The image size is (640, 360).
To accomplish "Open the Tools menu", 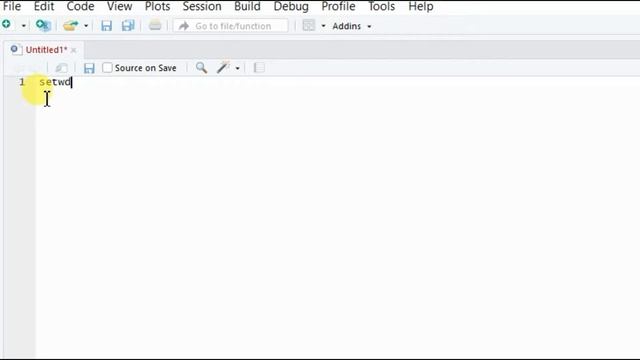I will 382,7.
